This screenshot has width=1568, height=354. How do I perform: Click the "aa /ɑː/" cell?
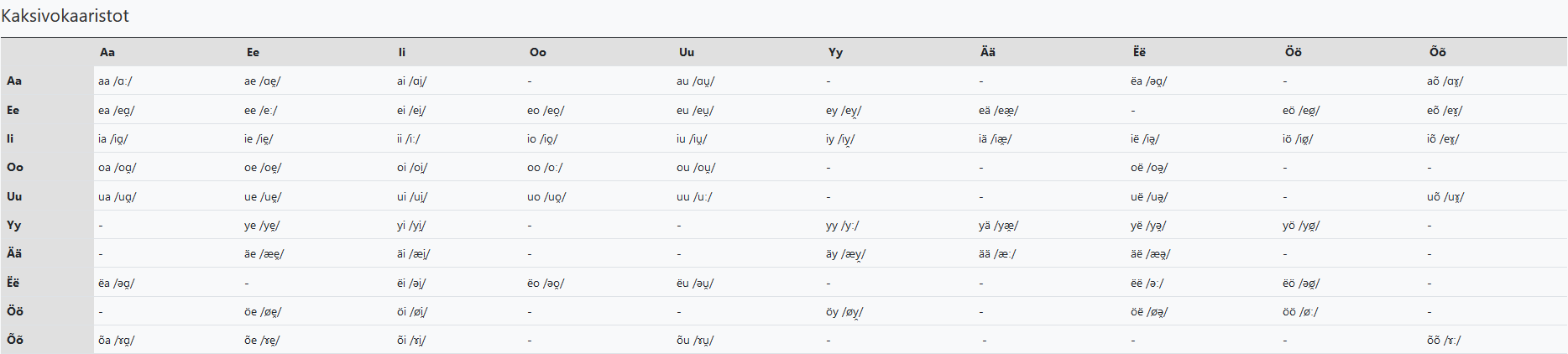(115, 81)
